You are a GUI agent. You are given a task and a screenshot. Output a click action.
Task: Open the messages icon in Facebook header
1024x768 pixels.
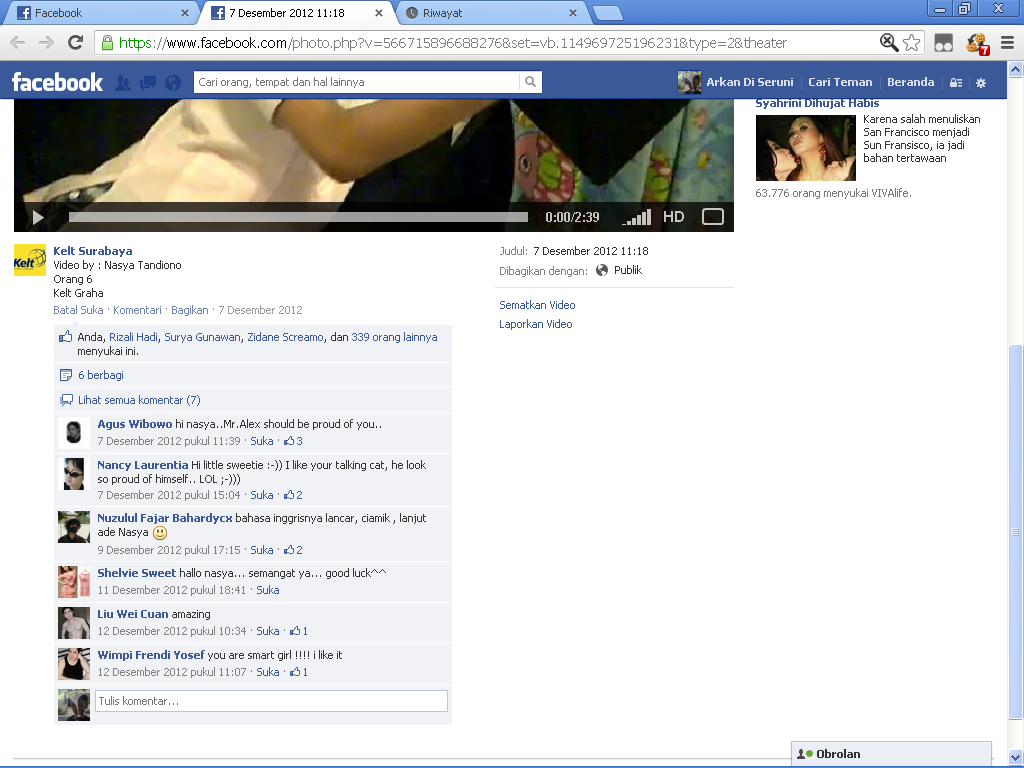pos(148,82)
